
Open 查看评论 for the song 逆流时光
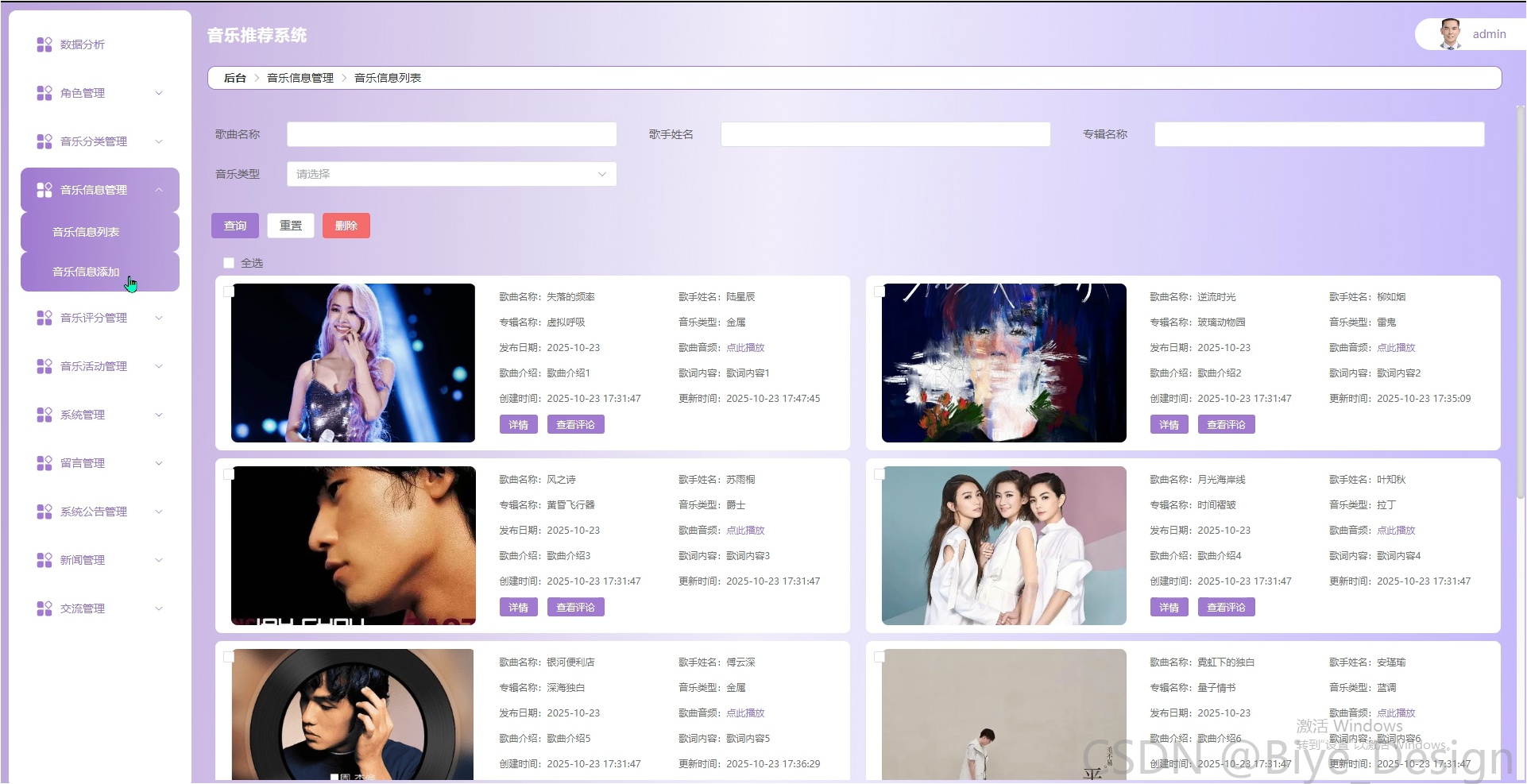1227,425
